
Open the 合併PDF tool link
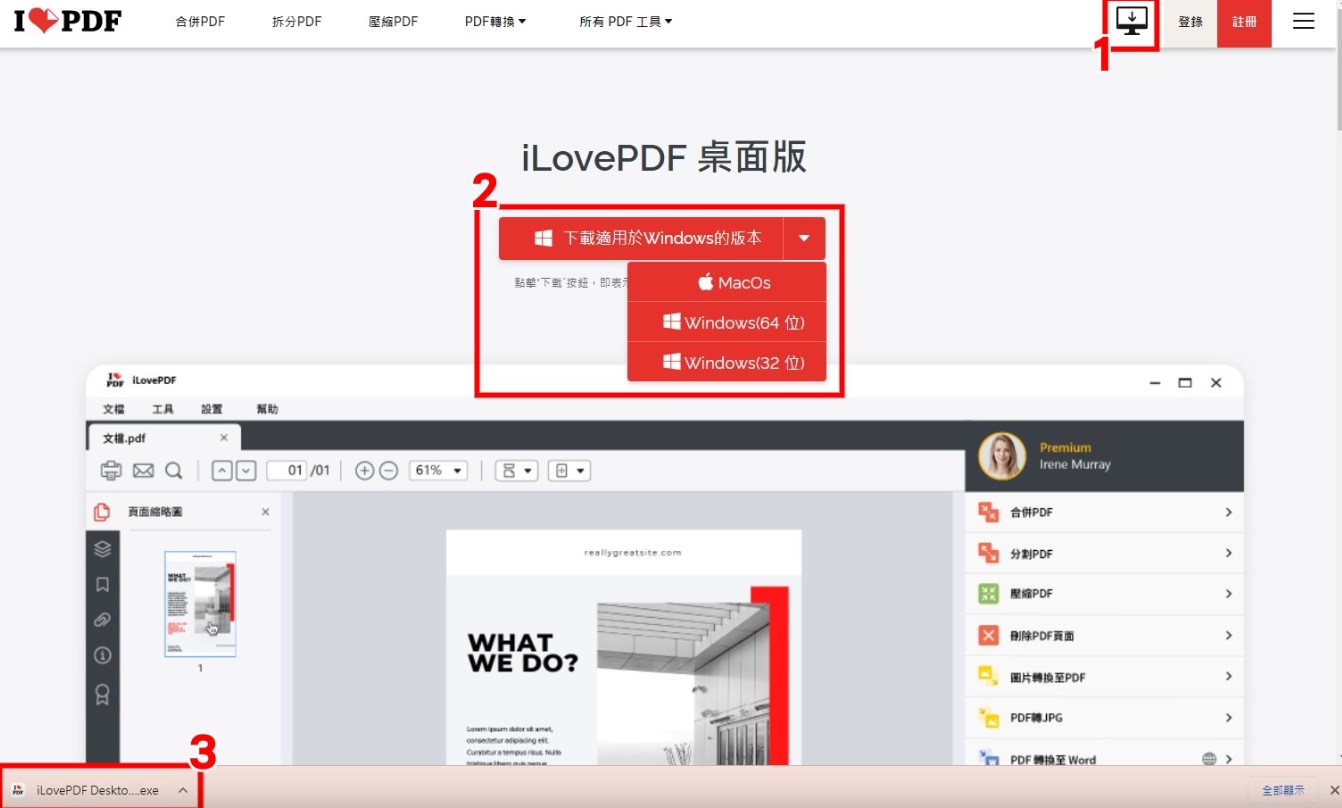200,21
